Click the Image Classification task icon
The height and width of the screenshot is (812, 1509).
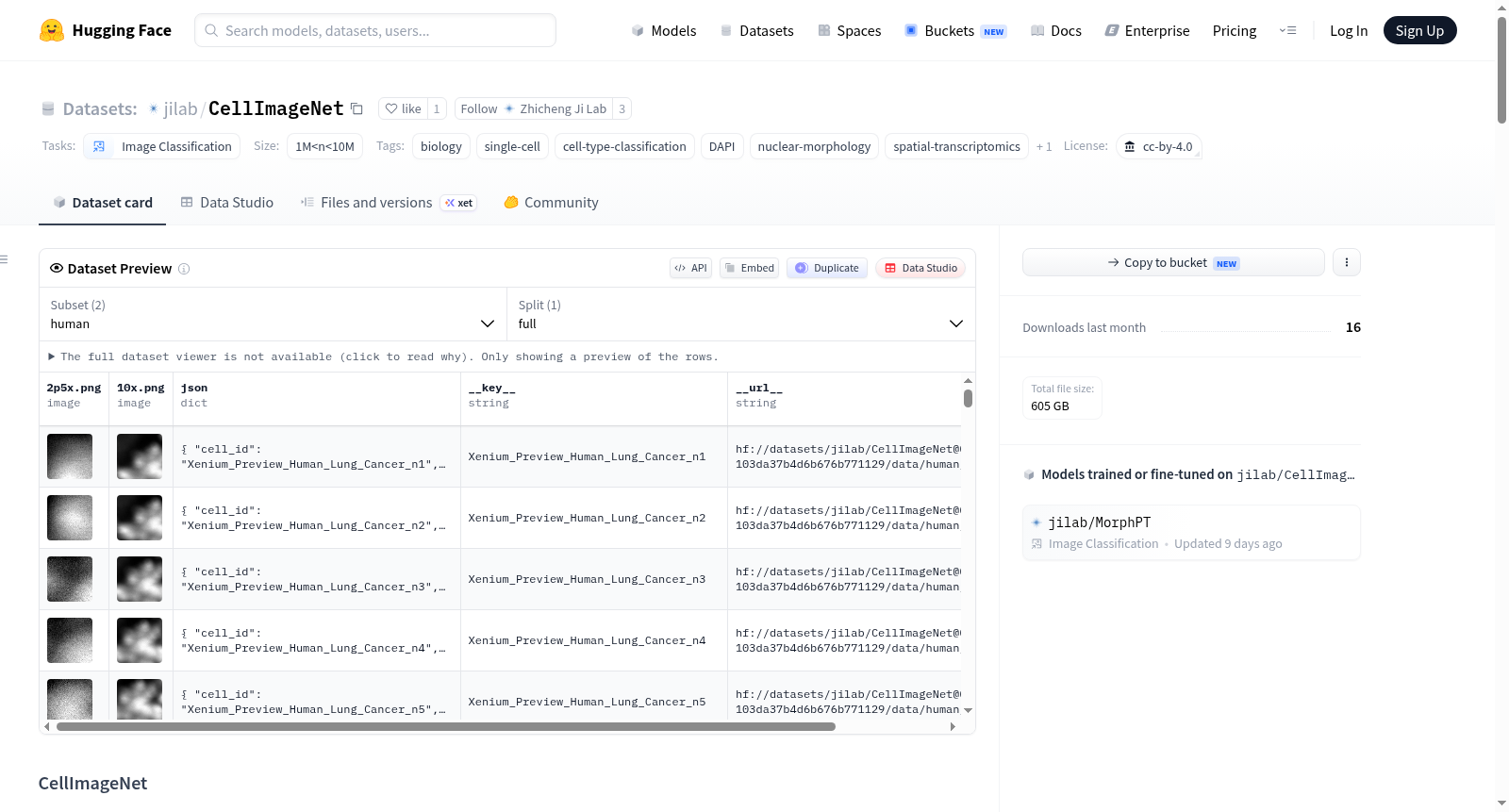click(99, 147)
